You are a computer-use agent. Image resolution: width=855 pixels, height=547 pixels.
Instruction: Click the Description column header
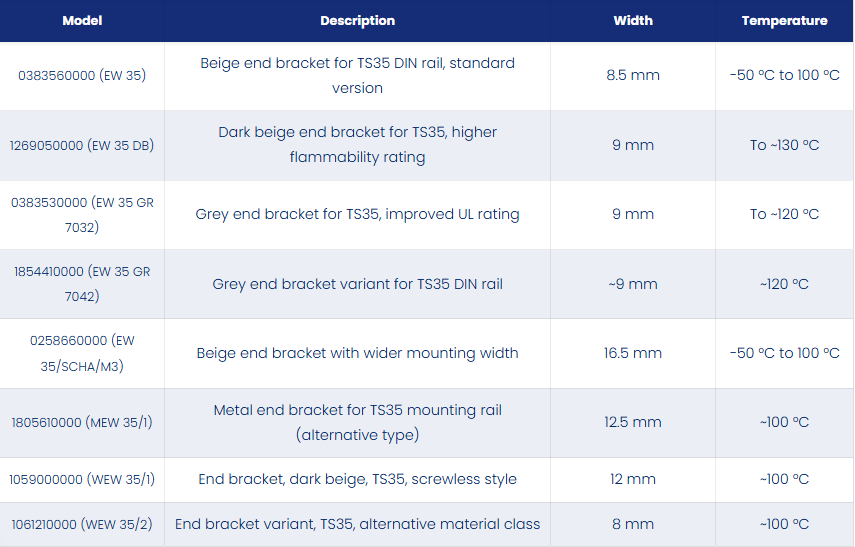(x=357, y=21)
